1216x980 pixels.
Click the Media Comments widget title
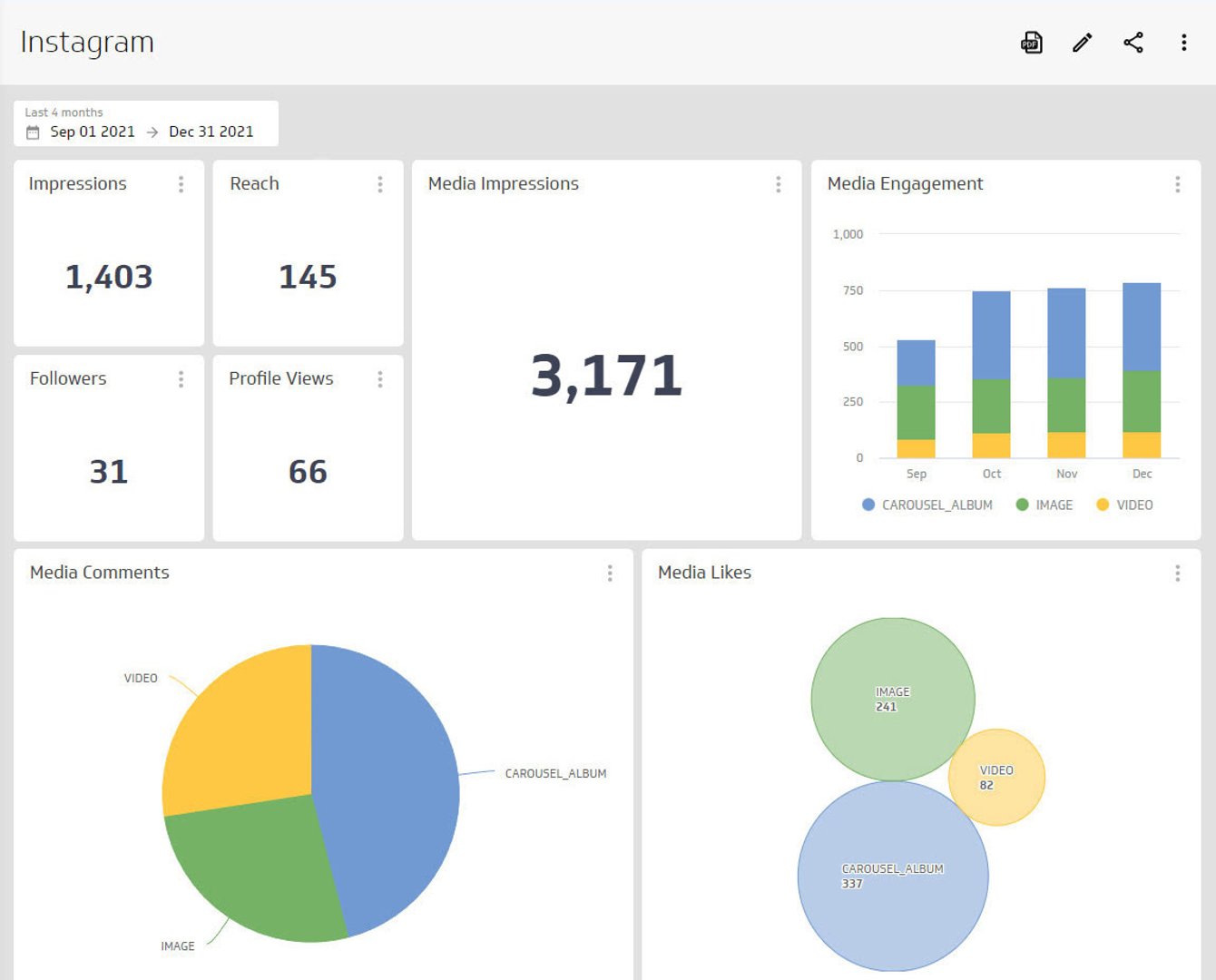(x=100, y=573)
